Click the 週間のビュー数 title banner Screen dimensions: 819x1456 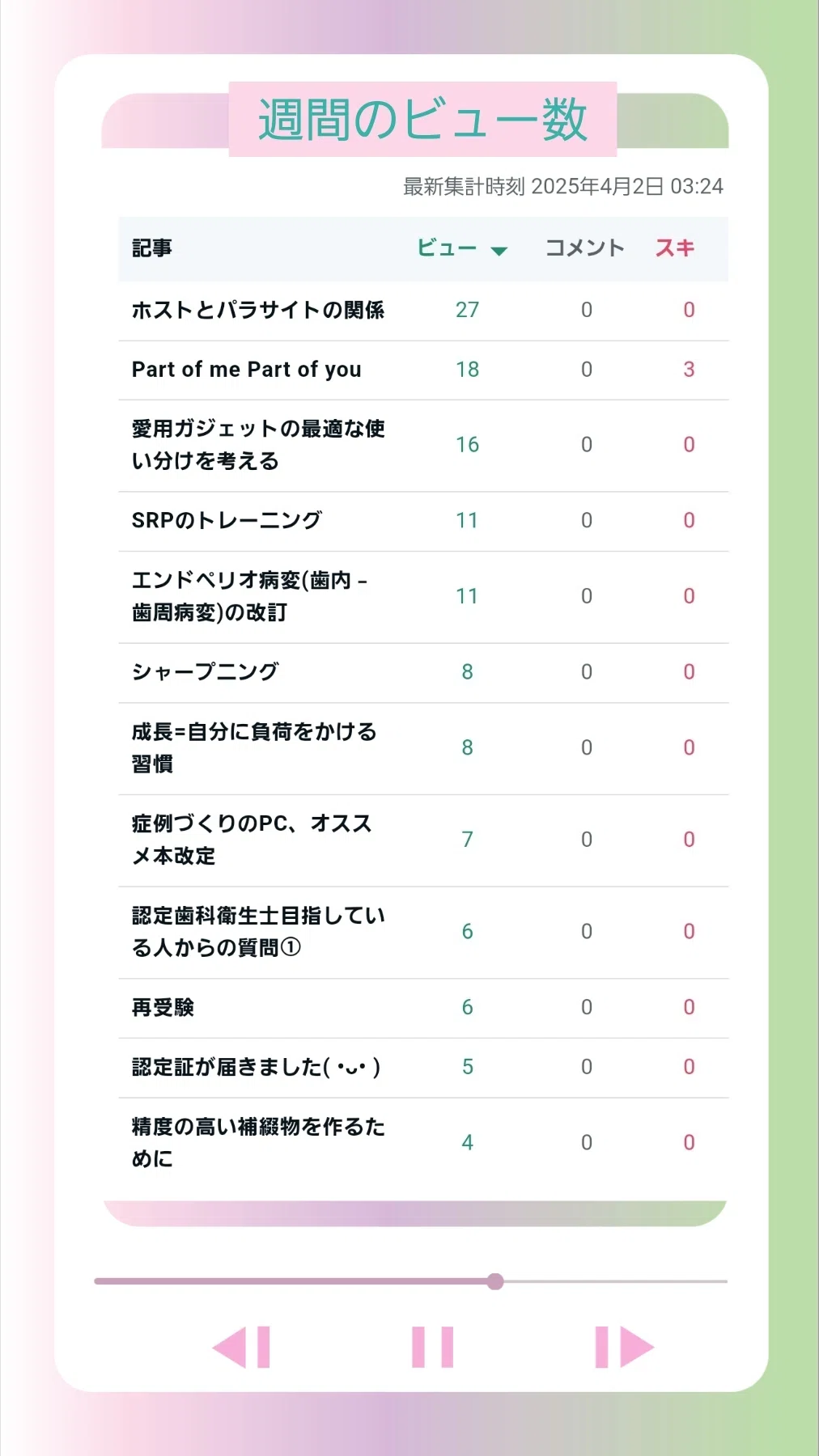coord(422,119)
